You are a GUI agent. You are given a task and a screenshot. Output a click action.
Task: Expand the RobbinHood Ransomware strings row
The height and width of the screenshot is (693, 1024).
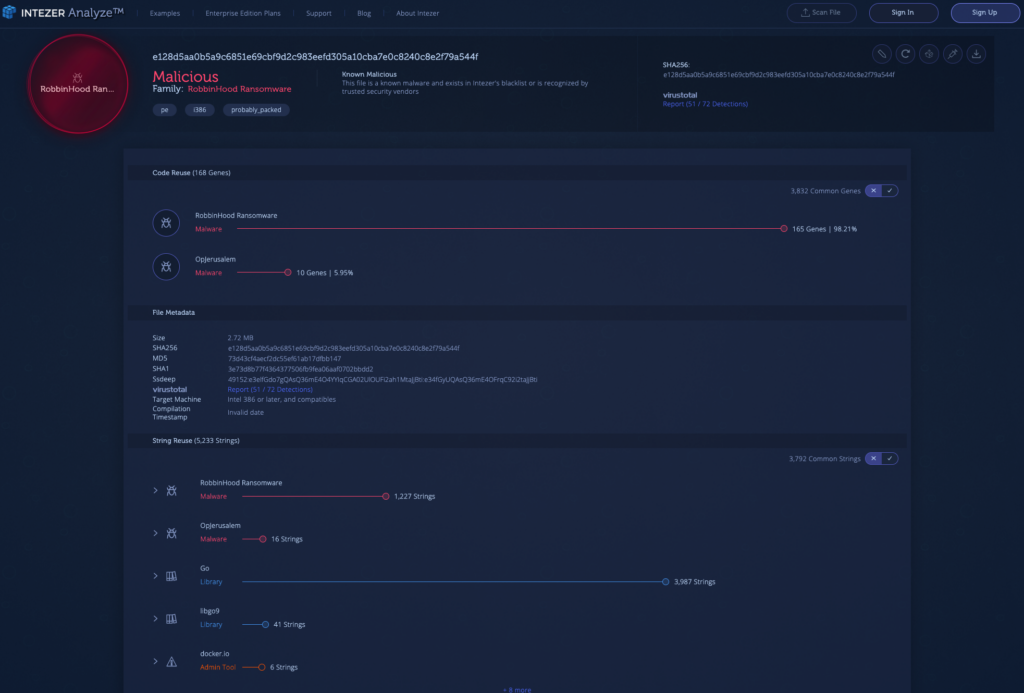tap(155, 490)
